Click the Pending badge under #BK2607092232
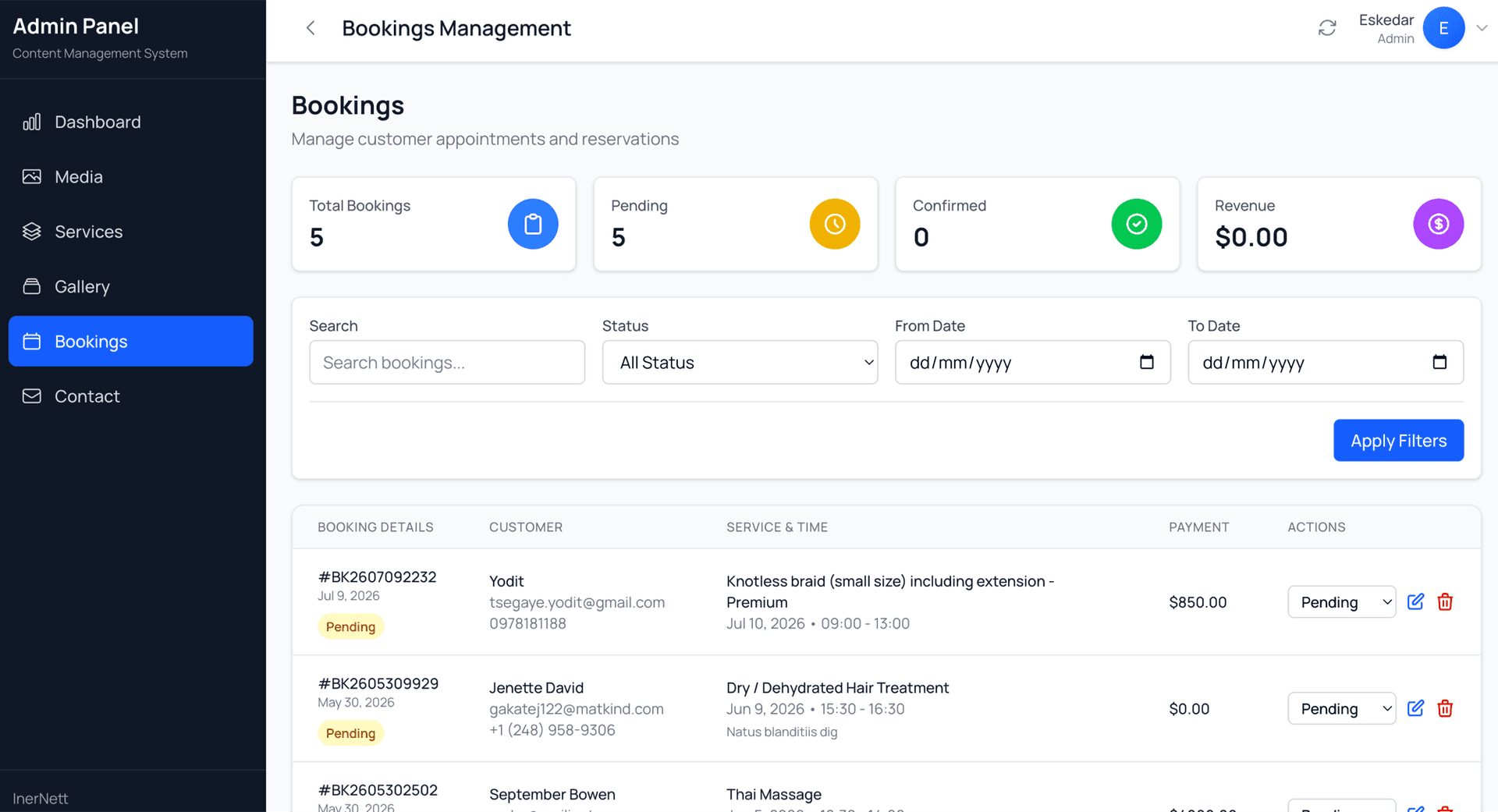 tap(350, 626)
